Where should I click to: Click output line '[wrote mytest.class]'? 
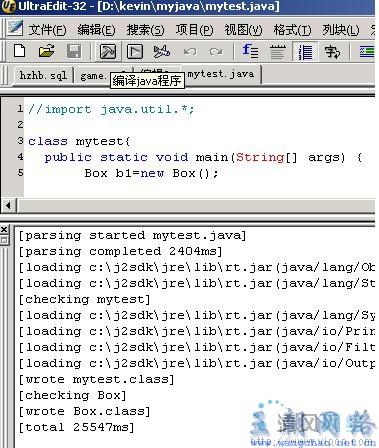click(x=96, y=380)
